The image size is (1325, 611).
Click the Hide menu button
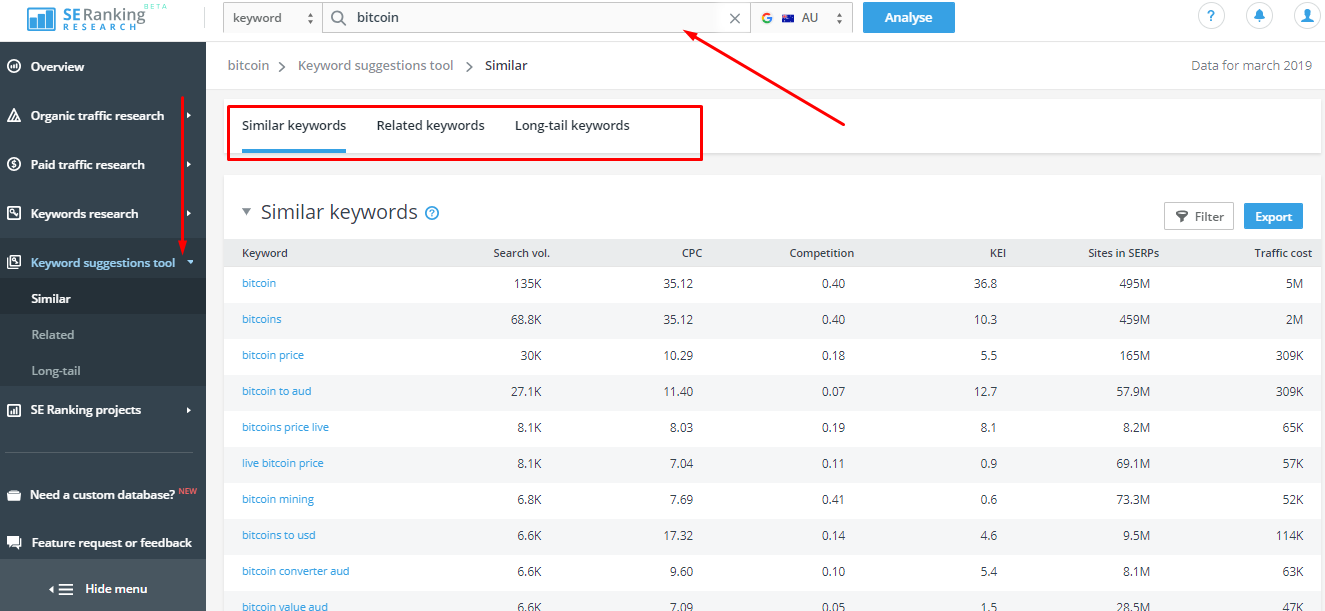[x=103, y=589]
